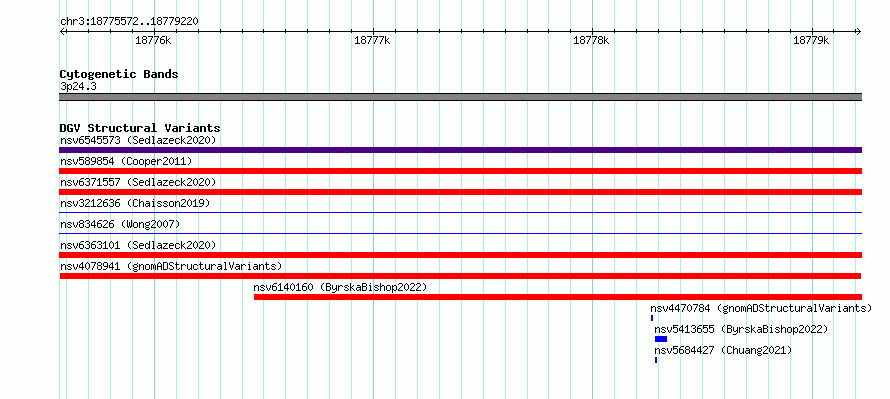The image size is (890, 399).
Task: Click the nsv6363101 (Sedlazeck2020) label
Action: 138,245
